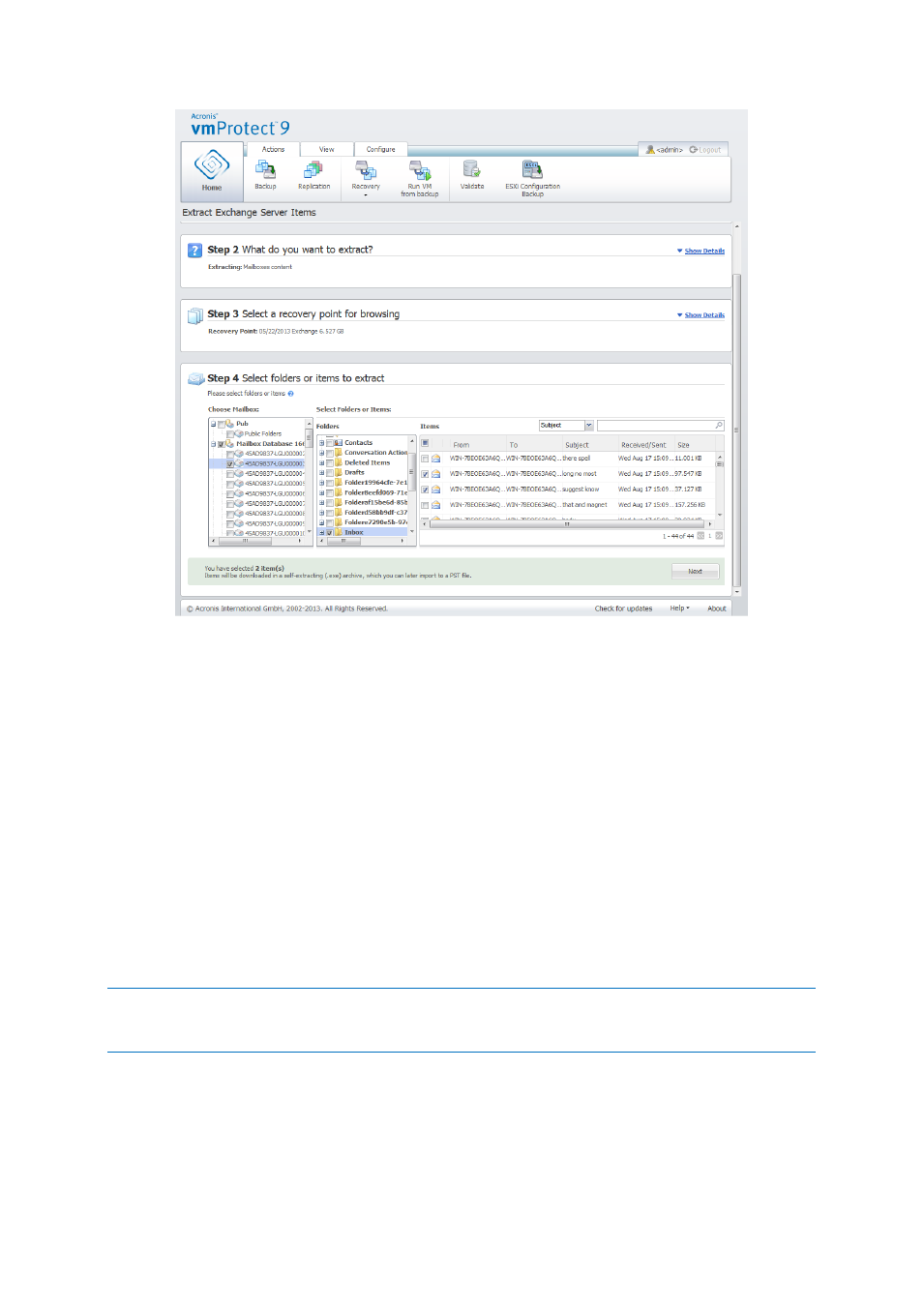Open the Subject filter dropdown

[x=588, y=426]
